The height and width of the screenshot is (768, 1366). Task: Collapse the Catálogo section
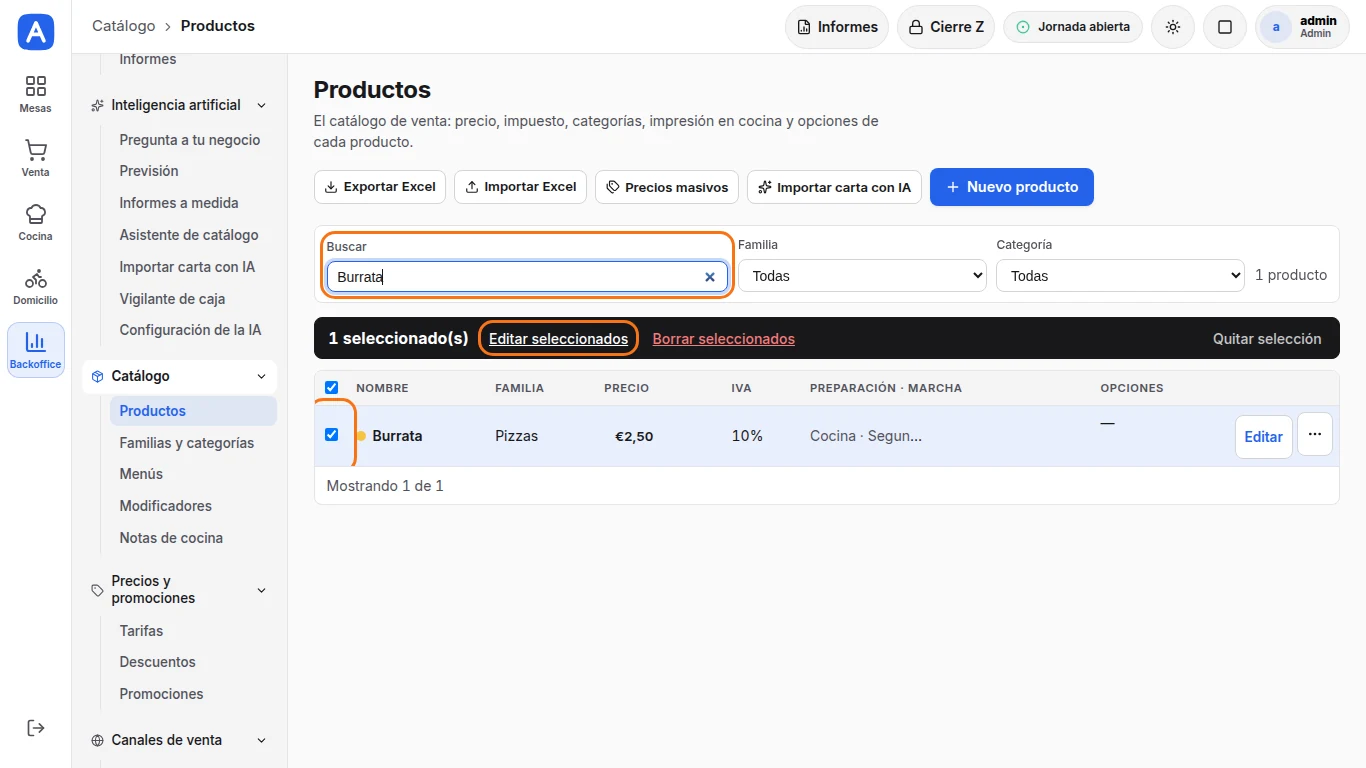(179, 376)
